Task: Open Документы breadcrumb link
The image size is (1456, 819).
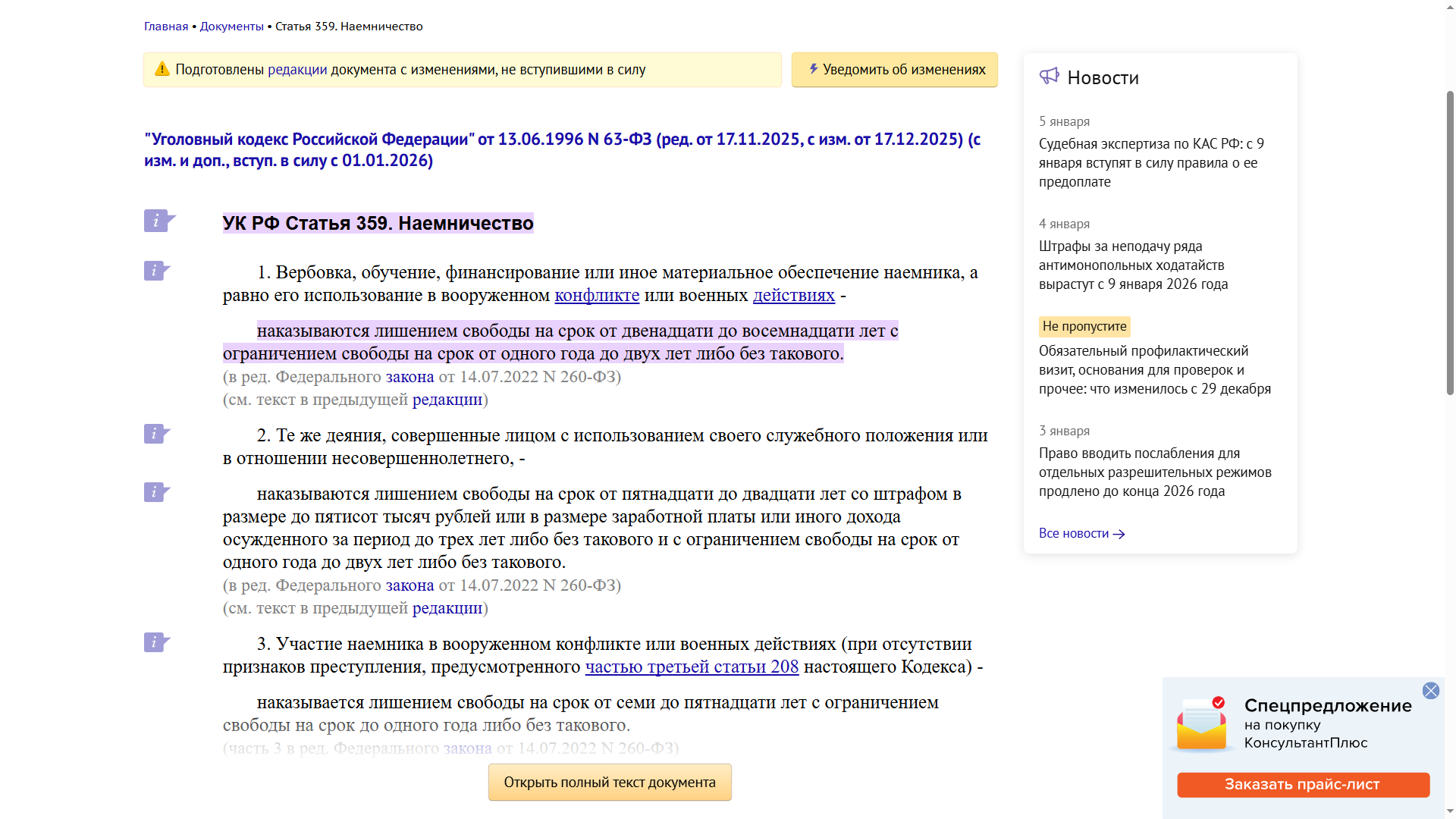Action: click(x=231, y=27)
